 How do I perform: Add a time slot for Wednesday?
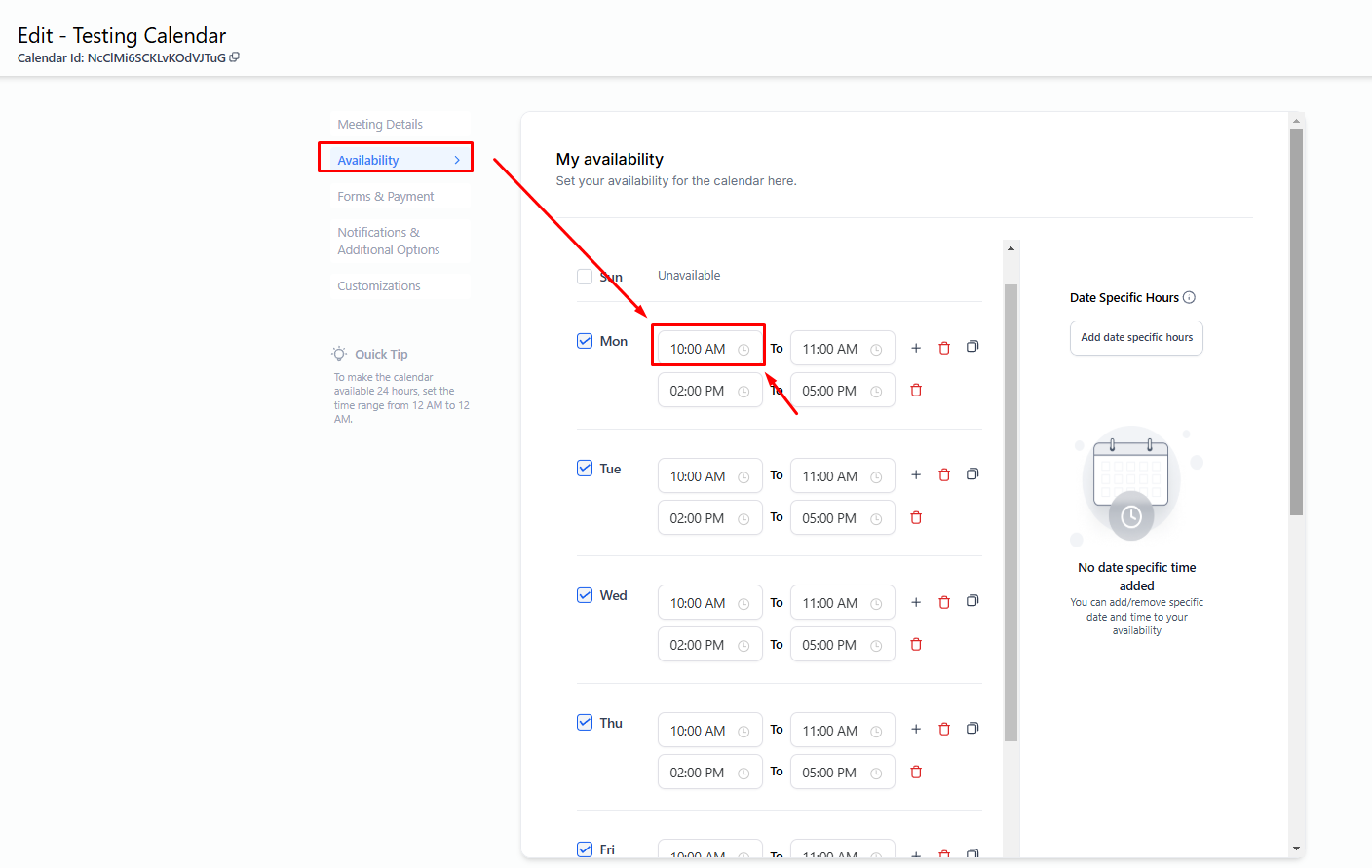point(916,602)
